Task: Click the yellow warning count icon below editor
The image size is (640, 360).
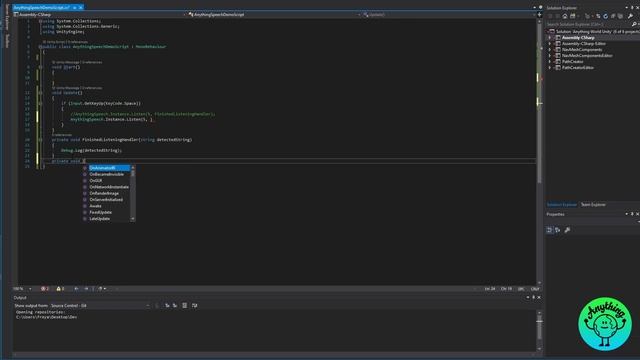Action: tap(60, 289)
